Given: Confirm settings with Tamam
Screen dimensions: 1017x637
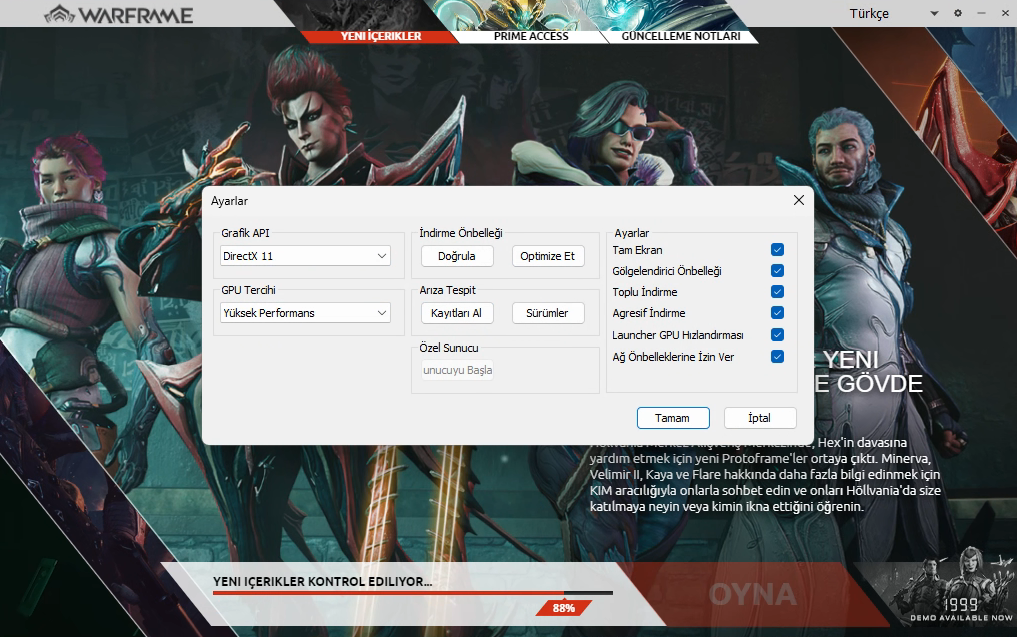Looking at the screenshot, I should [673, 418].
